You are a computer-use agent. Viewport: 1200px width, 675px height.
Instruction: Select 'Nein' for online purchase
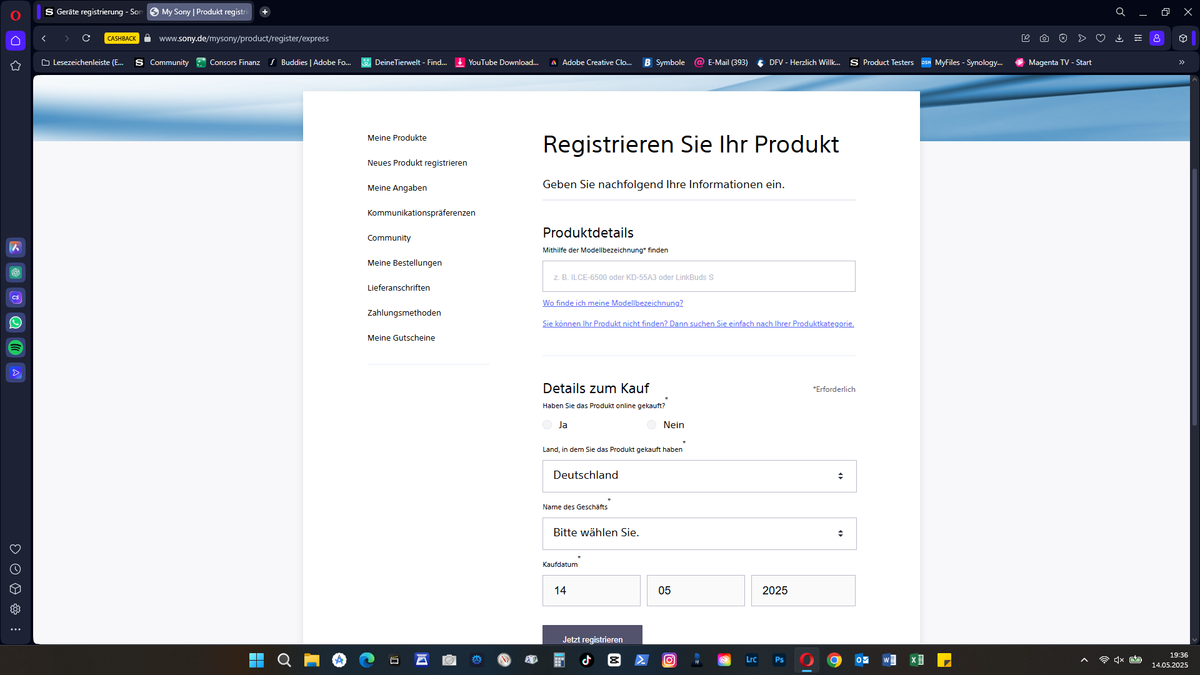point(650,424)
